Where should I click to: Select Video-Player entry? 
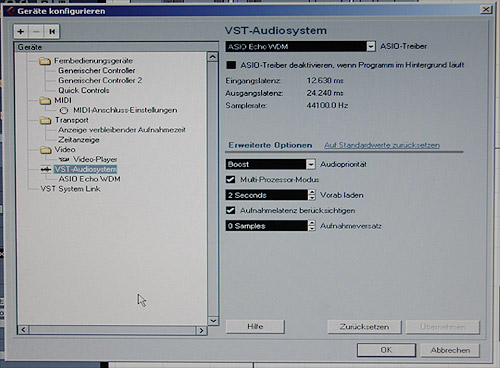point(95,159)
